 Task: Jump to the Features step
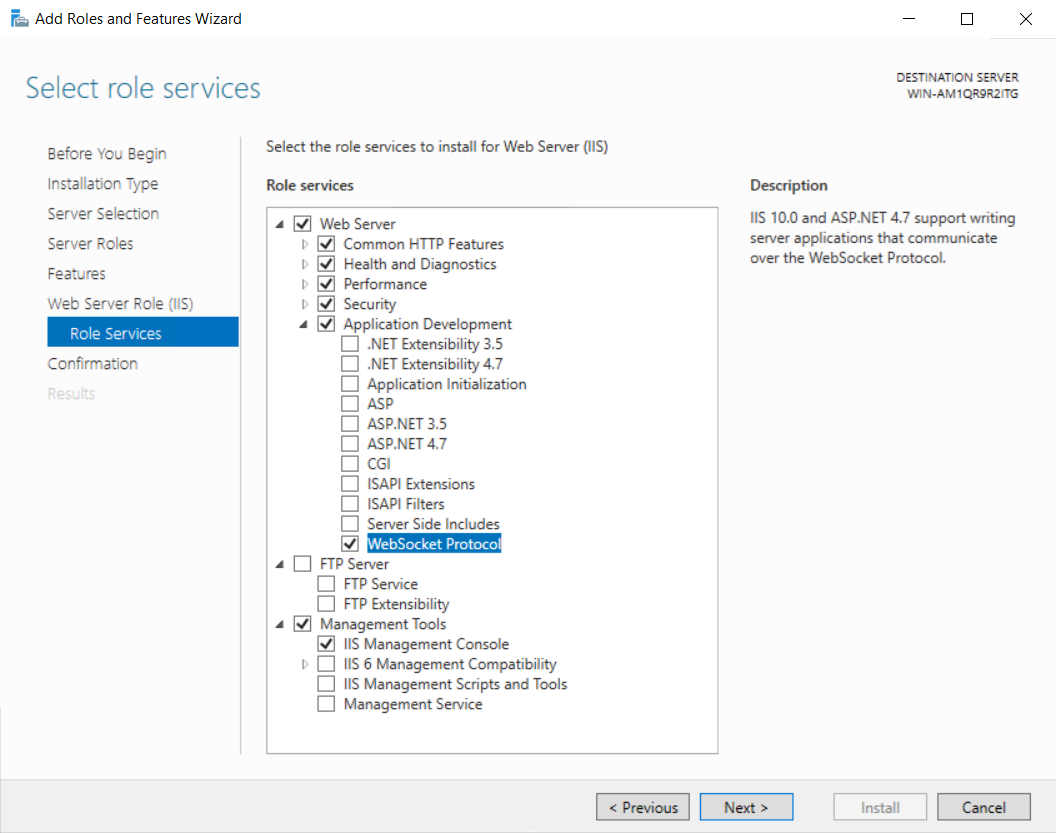[76, 274]
